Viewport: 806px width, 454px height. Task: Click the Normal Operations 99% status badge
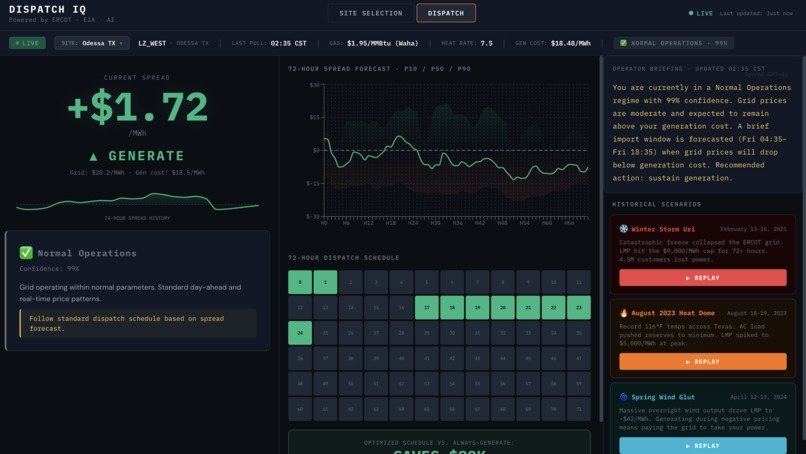pyautogui.click(x=673, y=43)
